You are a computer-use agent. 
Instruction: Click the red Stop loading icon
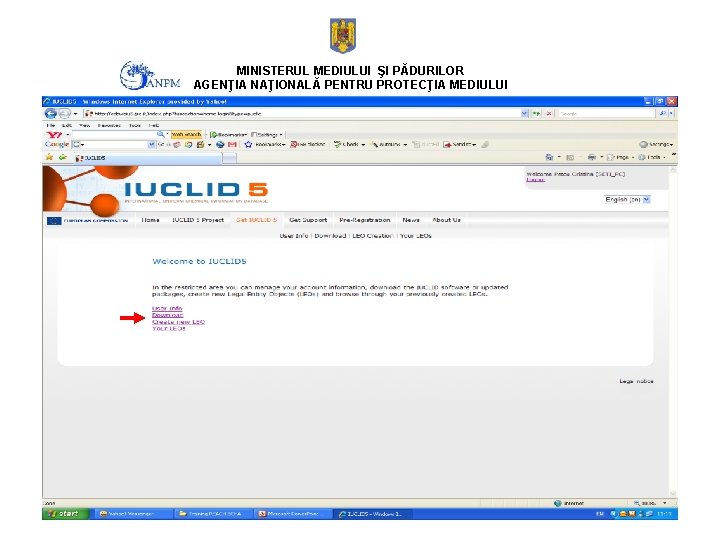click(x=549, y=113)
